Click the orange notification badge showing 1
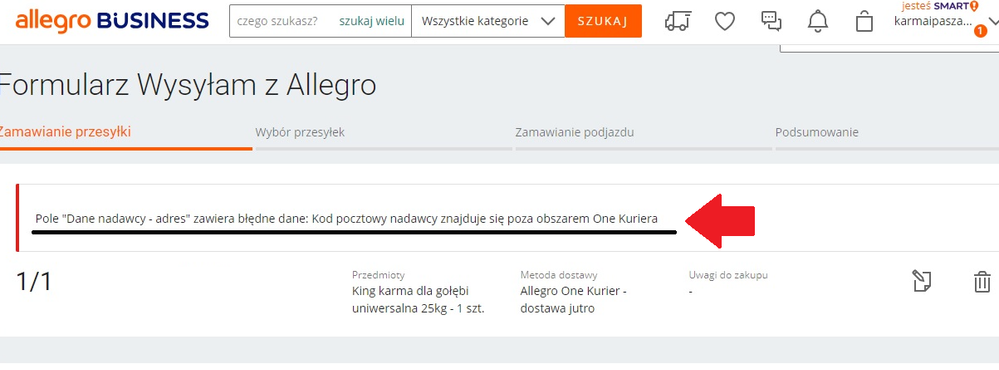The width and height of the screenshot is (999, 370). click(980, 31)
